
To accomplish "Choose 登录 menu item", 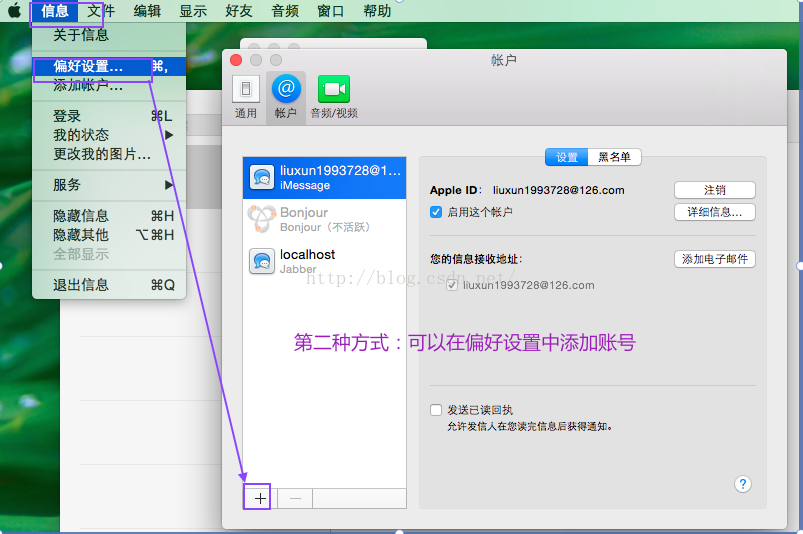I will pos(109,116).
